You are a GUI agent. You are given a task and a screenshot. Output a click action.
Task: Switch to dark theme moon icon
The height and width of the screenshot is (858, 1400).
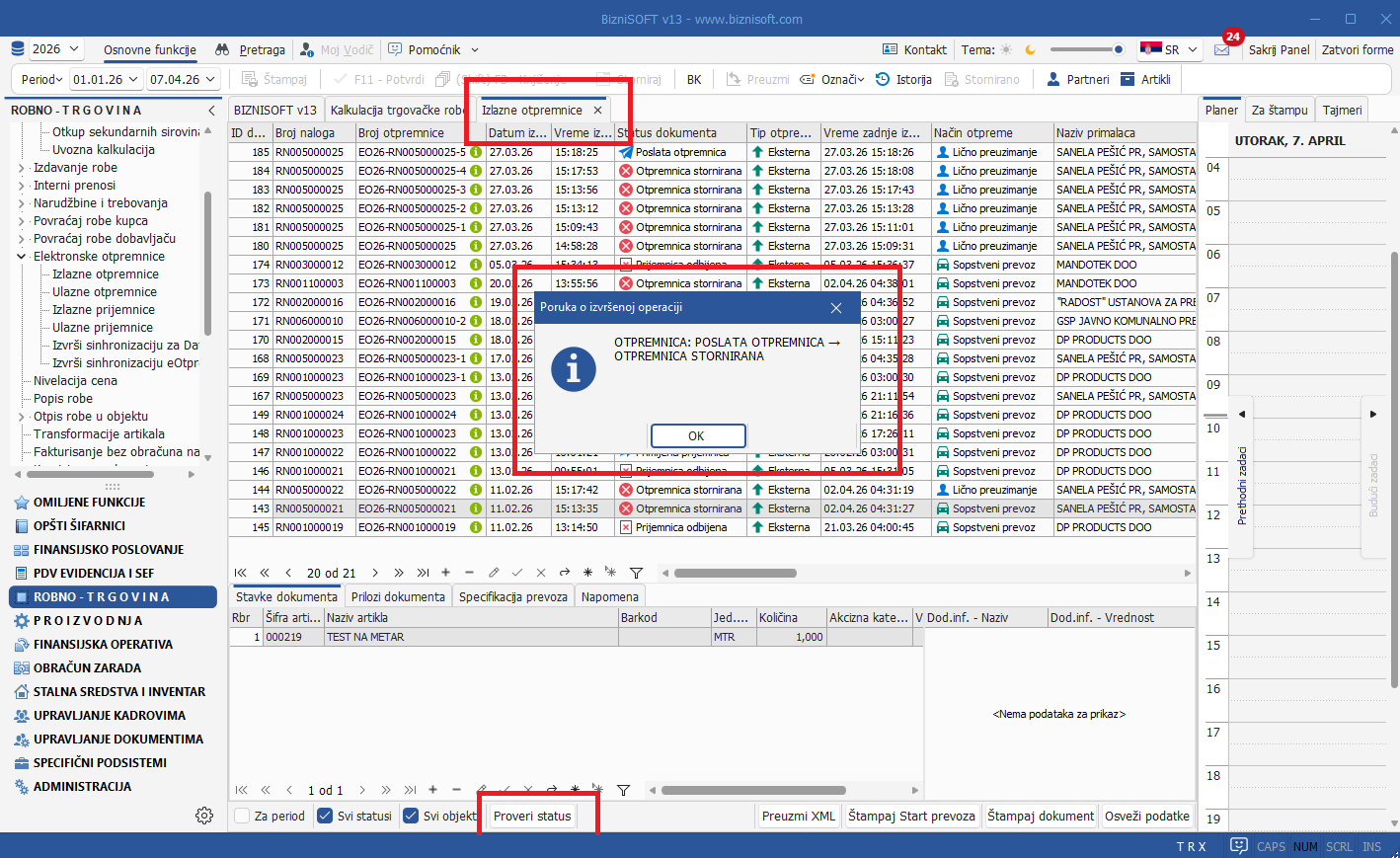point(1030,49)
